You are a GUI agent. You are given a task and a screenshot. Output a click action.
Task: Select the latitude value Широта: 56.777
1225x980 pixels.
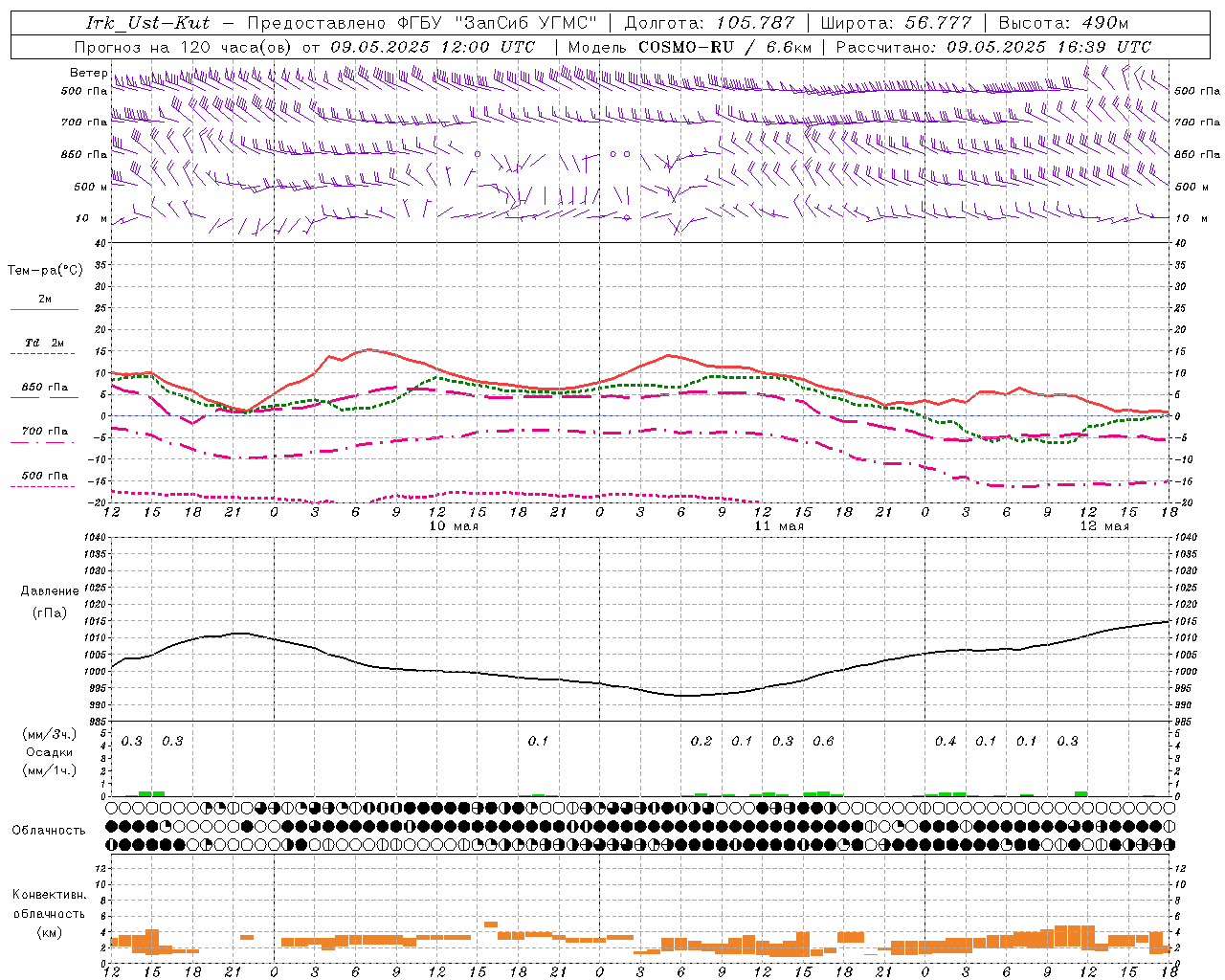(897, 22)
